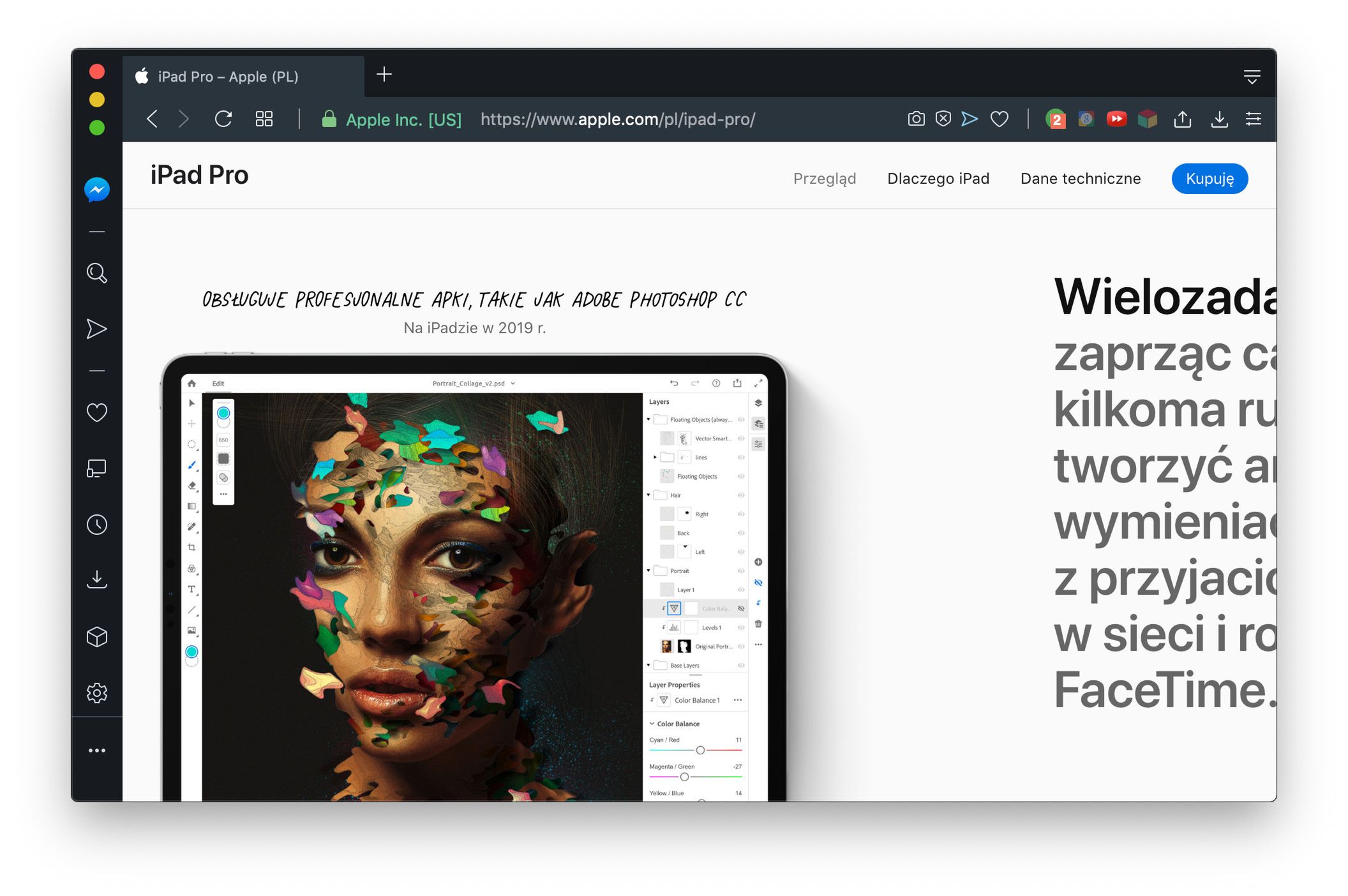Add page to bookmarks heart in address bar
The height and width of the screenshot is (896, 1348).
click(1000, 119)
